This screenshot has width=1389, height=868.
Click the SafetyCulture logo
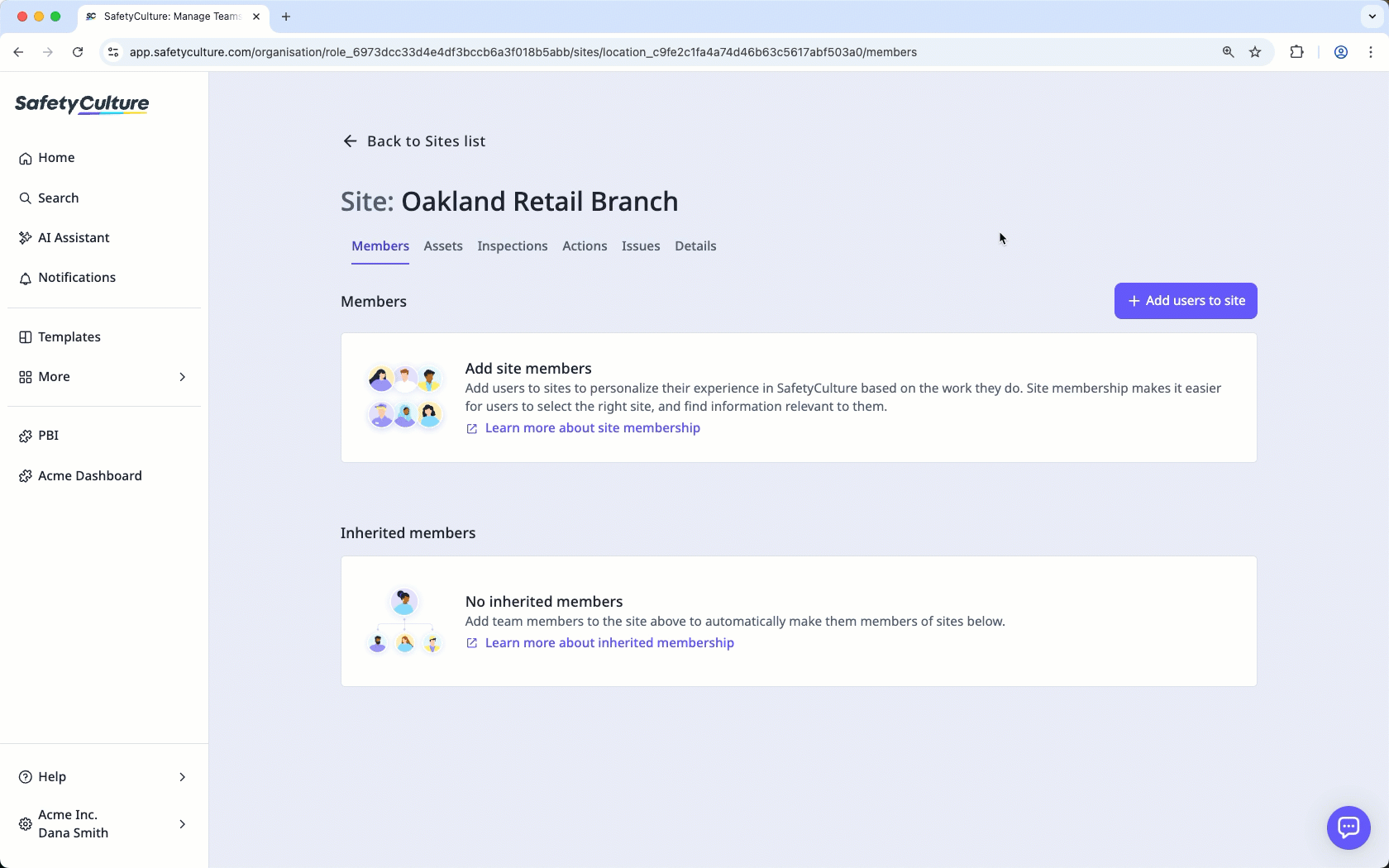pos(82,103)
